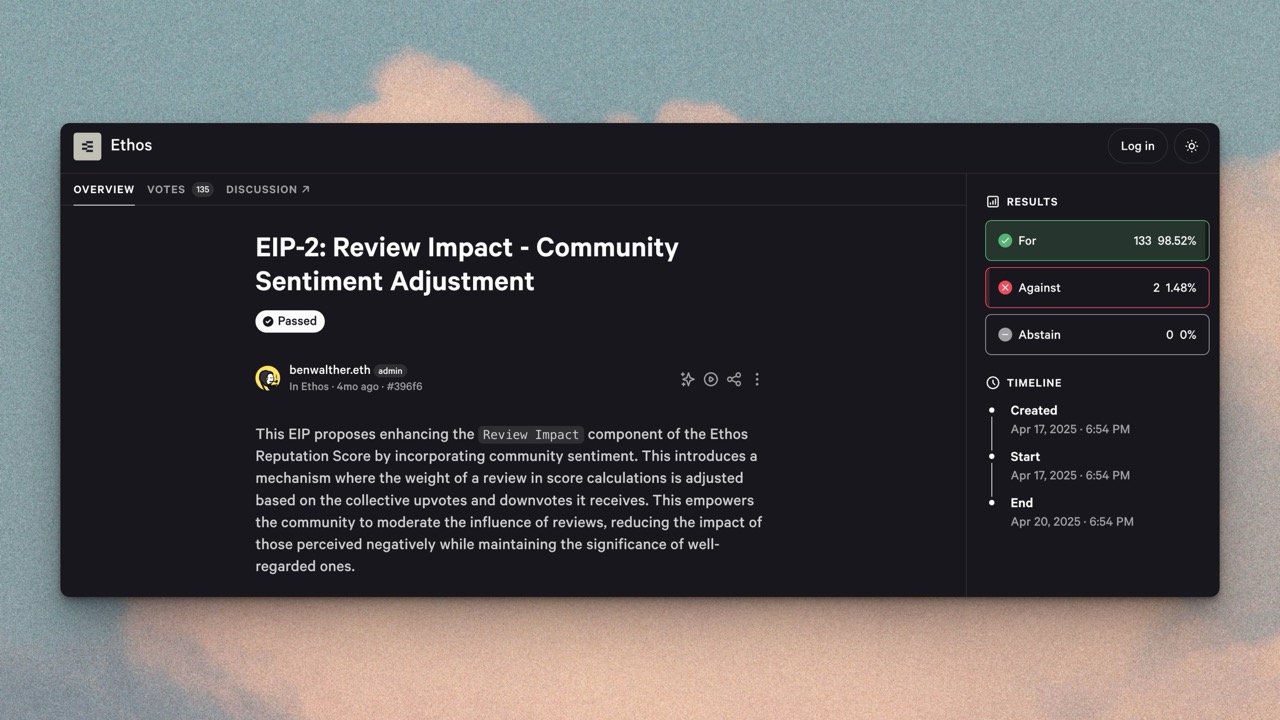Click the Ethos logo icon

pos(87,146)
